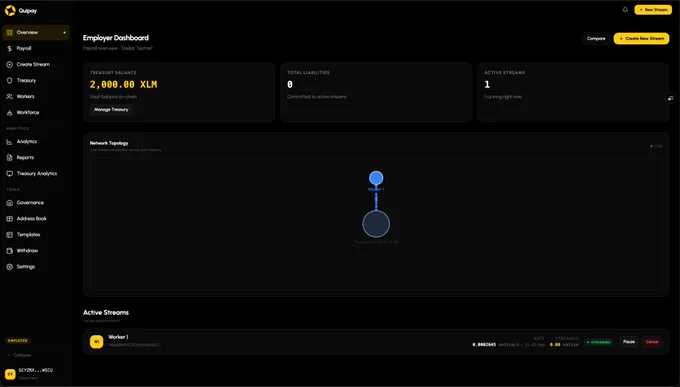Click the floating icon at right edge
Viewport: 680px width, 387px height.
point(671,98)
